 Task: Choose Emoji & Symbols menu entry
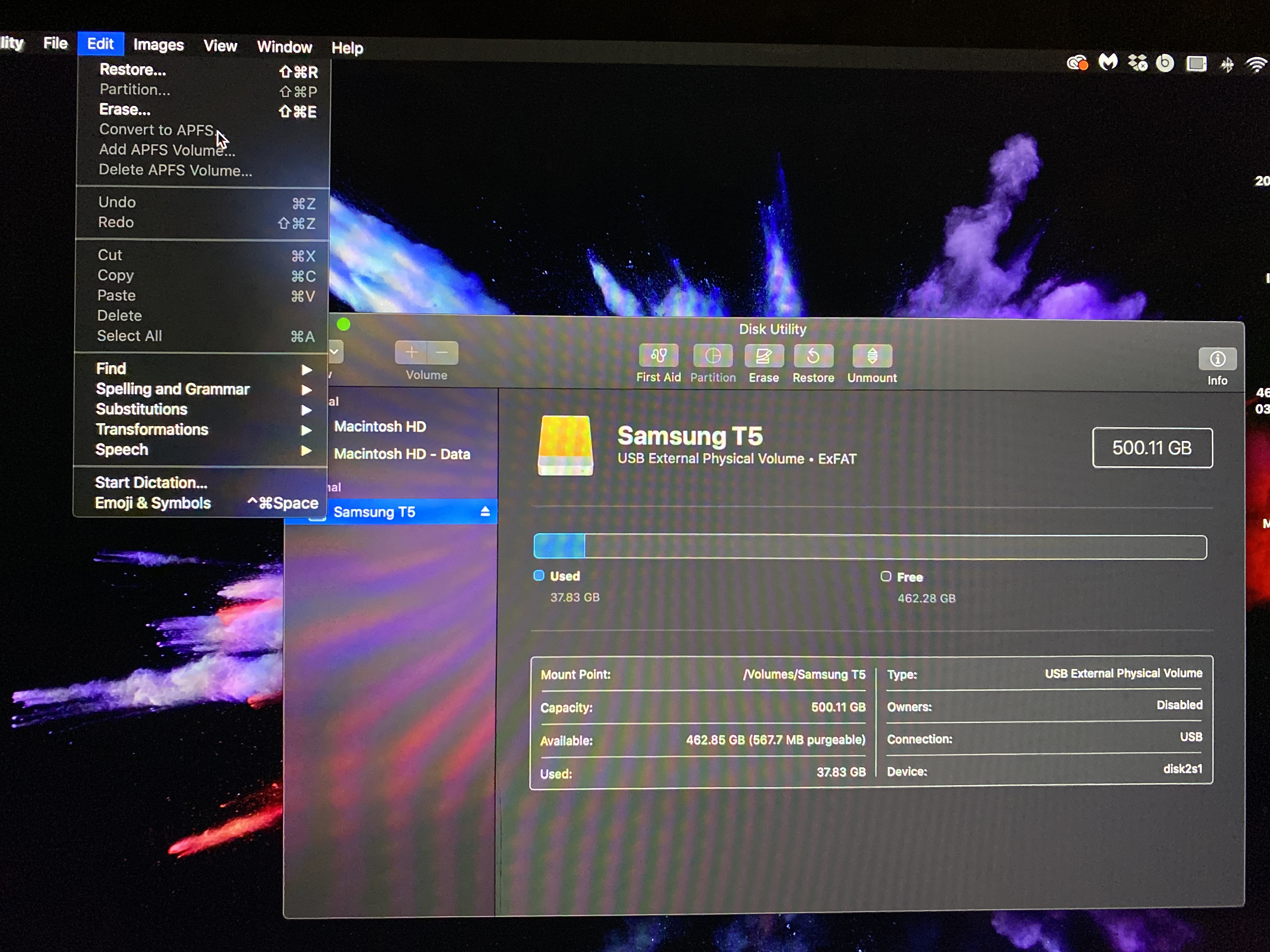click(200, 503)
